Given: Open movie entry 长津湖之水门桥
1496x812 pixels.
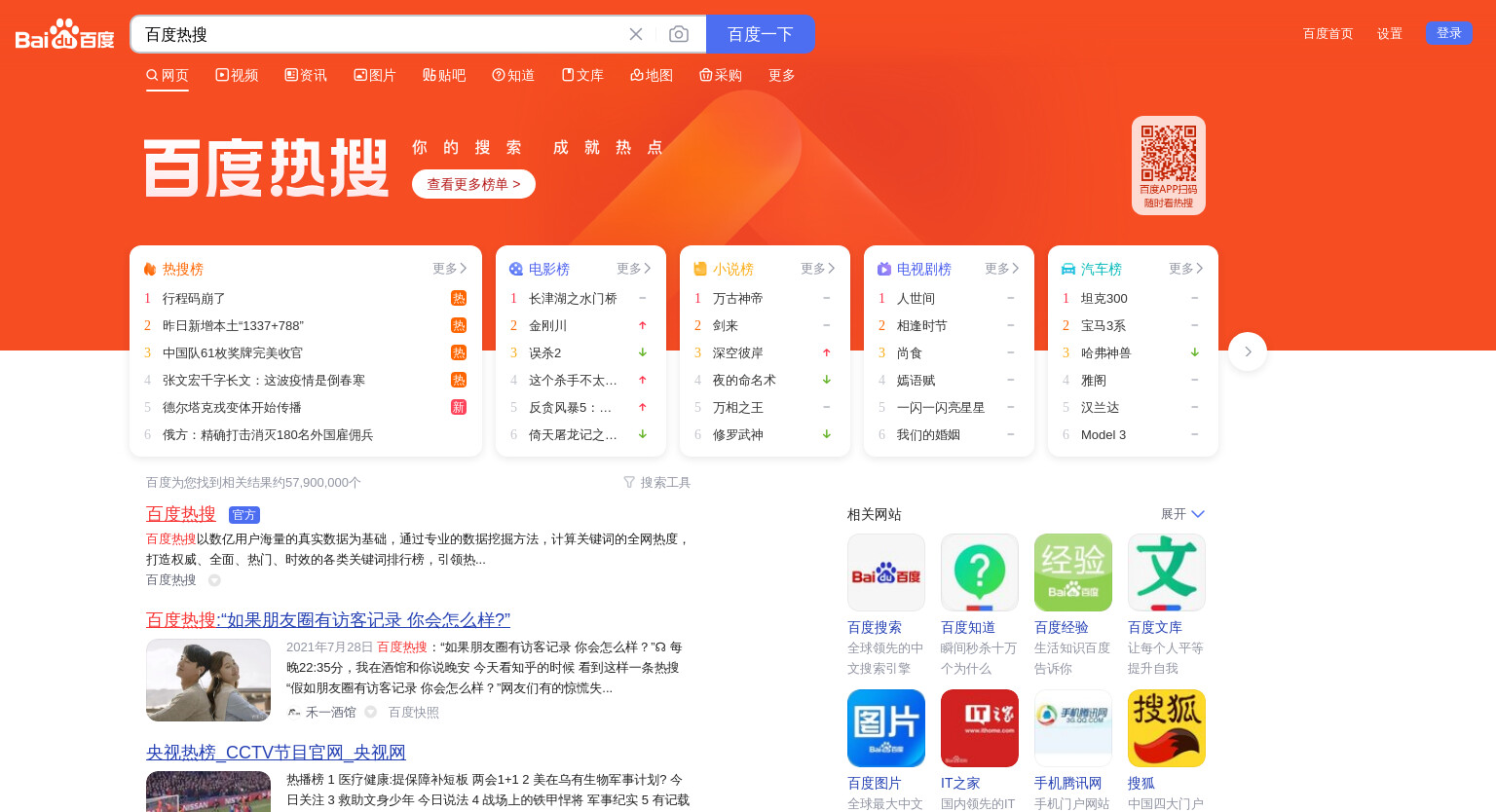Looking at the screenshot, I should (x=573, y=298).
